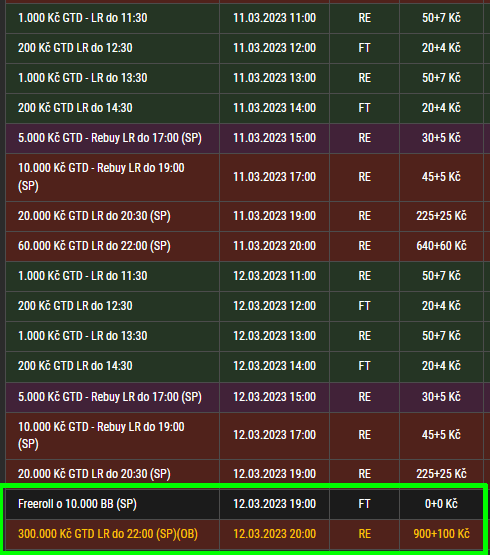Click the 900+100 Kč buy-in cell
Viewport: 490px width, 555px height.
(x=441, y=533)
